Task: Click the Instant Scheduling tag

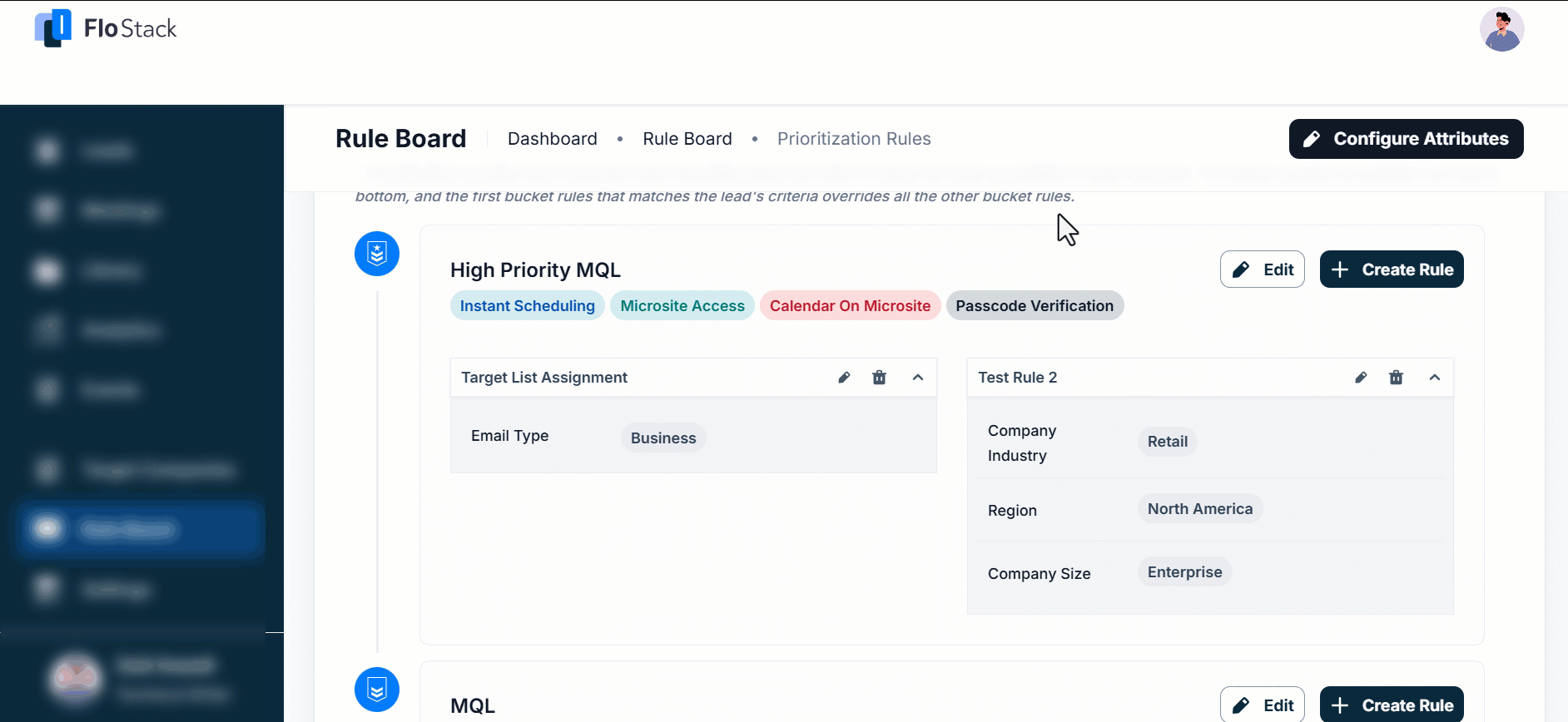Action: (528, 306)
